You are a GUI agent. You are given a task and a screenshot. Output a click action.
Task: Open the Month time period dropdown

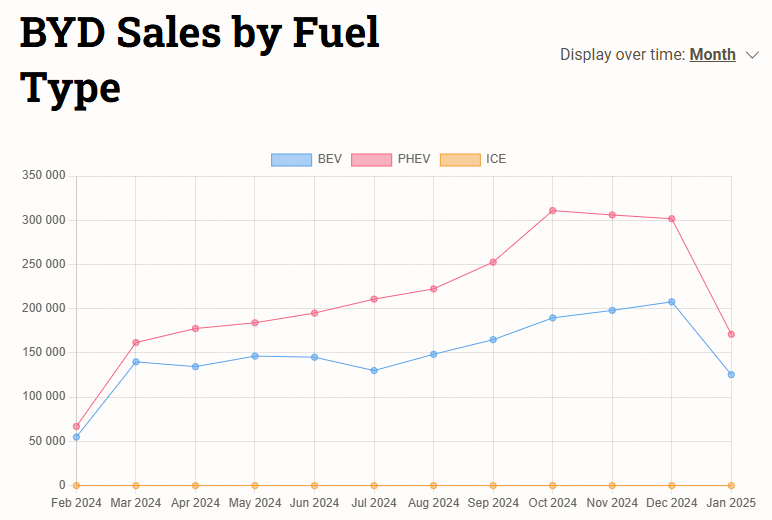pyautogui.click(x=712, y=55)
